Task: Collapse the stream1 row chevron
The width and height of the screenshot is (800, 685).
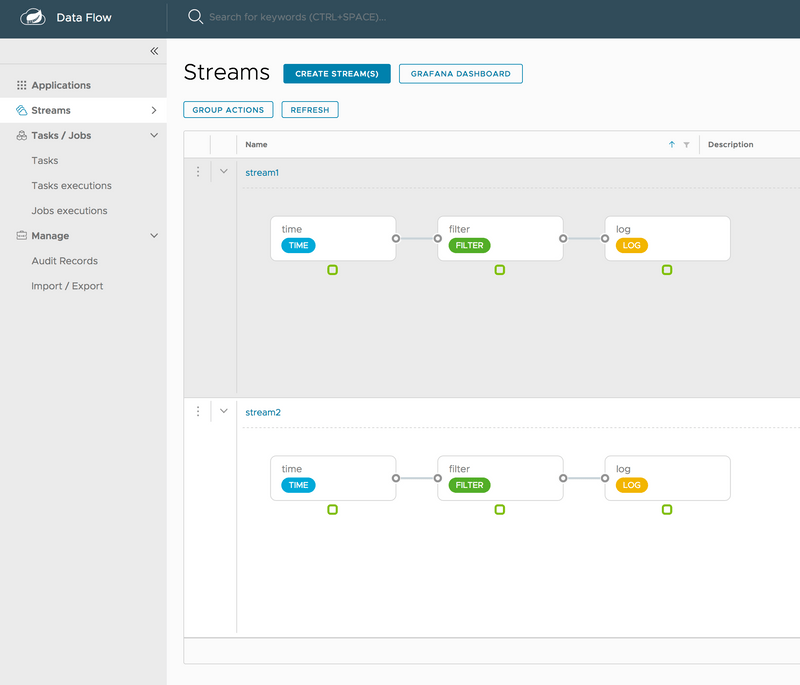Action: pyautogui.click(x=224, y=172)
